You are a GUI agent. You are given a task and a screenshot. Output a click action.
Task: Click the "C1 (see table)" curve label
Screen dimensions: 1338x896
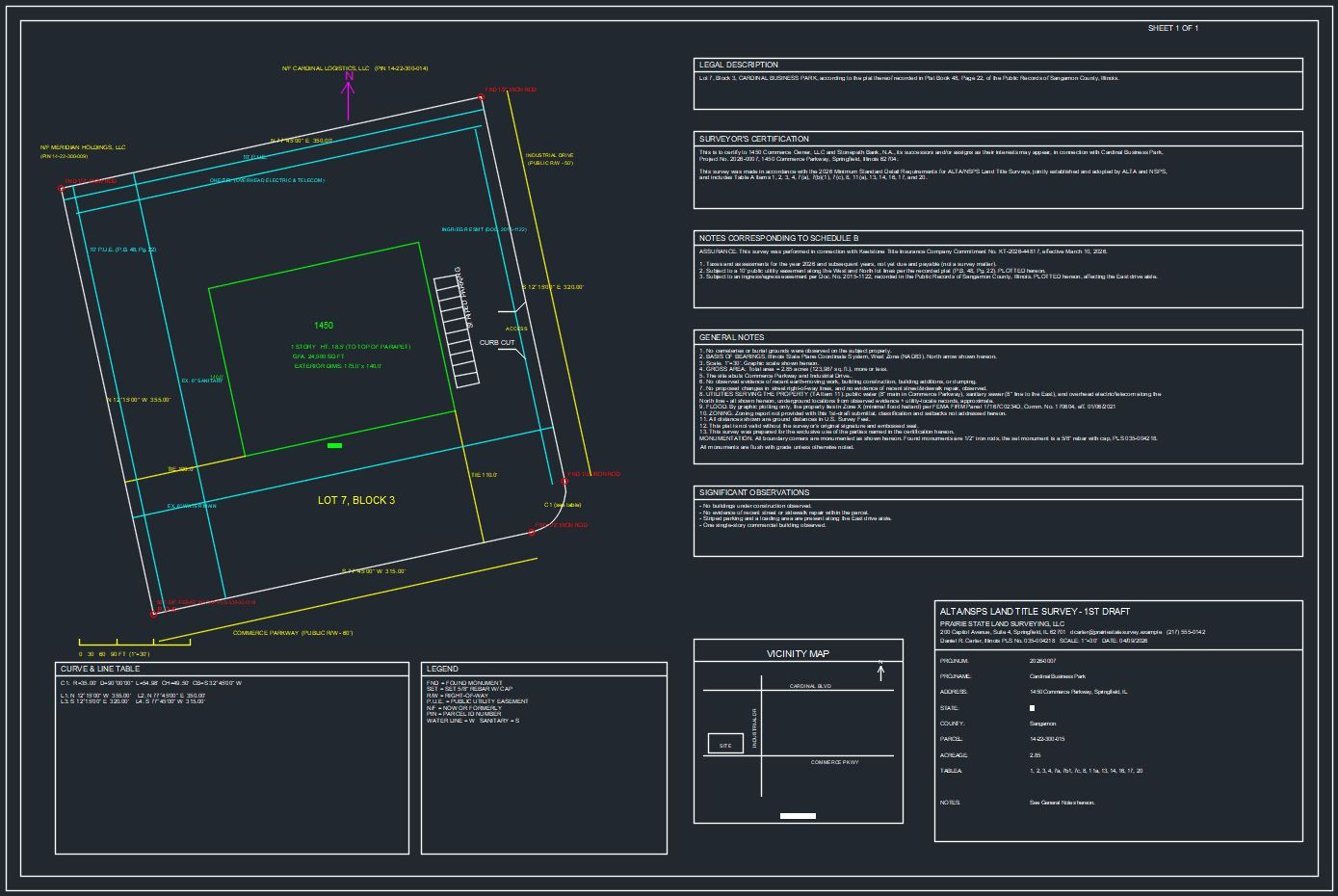coord(563,505)
